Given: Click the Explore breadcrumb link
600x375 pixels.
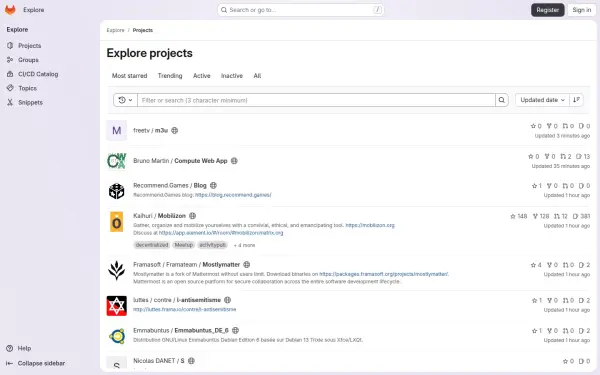Looking at the screenshot, I should (x=115, y=30).
